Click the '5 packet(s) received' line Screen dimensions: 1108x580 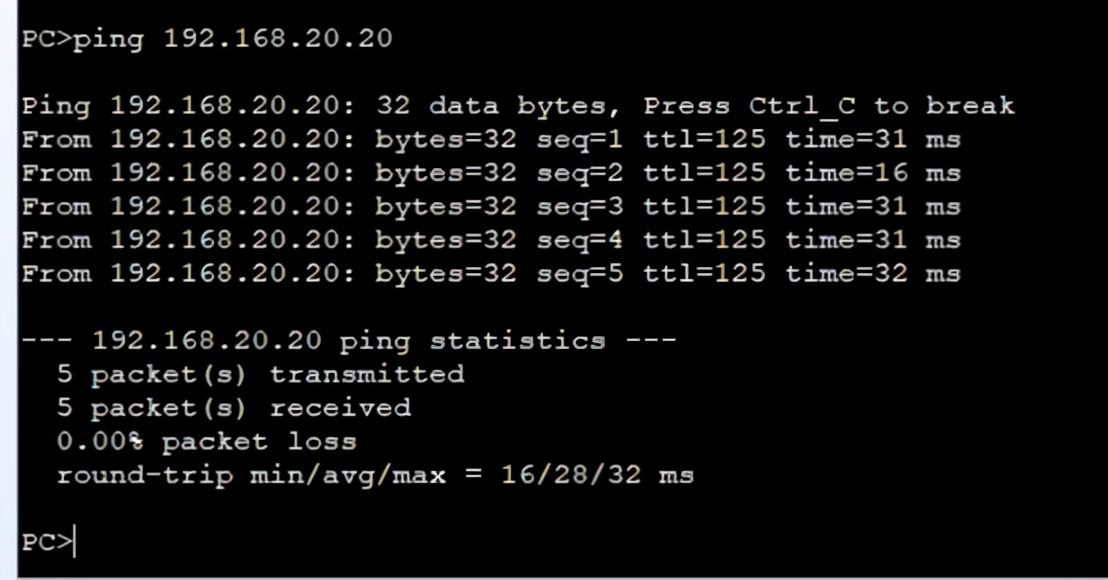tap(234, 408)
